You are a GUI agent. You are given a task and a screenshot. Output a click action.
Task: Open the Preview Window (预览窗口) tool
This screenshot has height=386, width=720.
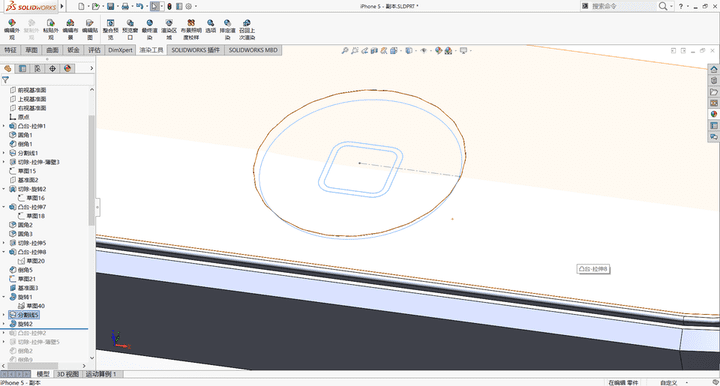click(130, 29)
